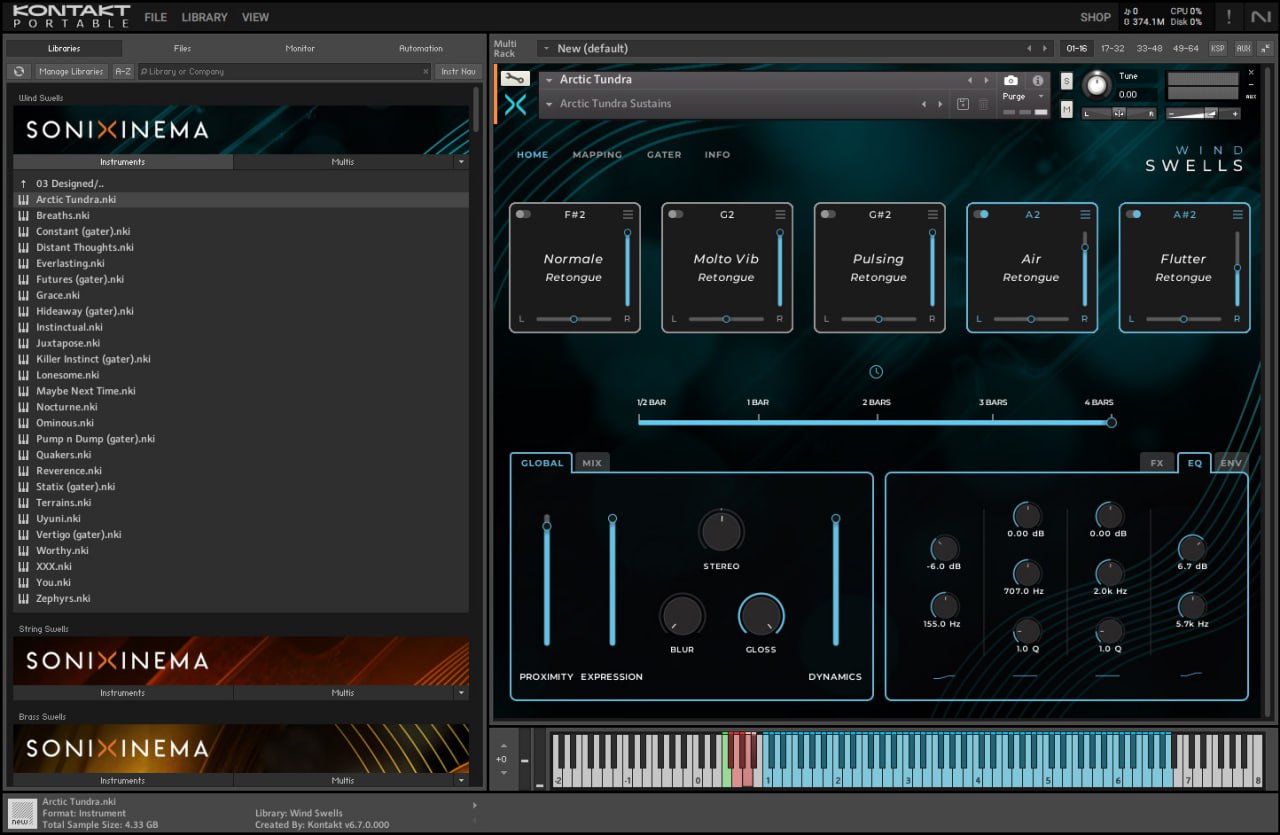Enable the Normale articulation slot
Viewport: 1280px width, 835px height.
coord(523,214)
